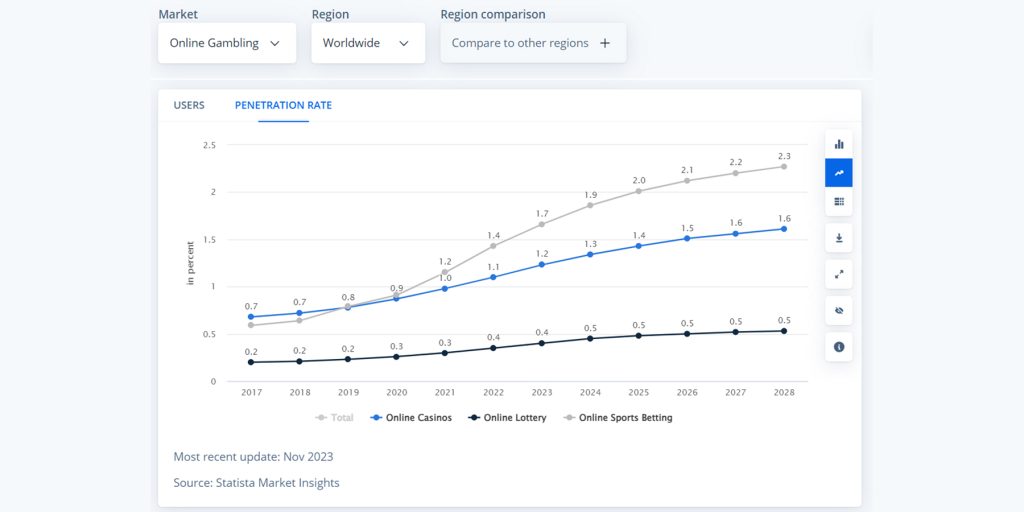Image resolution: width=1024 pixels, height=512 pixels.
Task: Open Compare to other regions selector
Action: pyautogui.click(x=532, y=43)
